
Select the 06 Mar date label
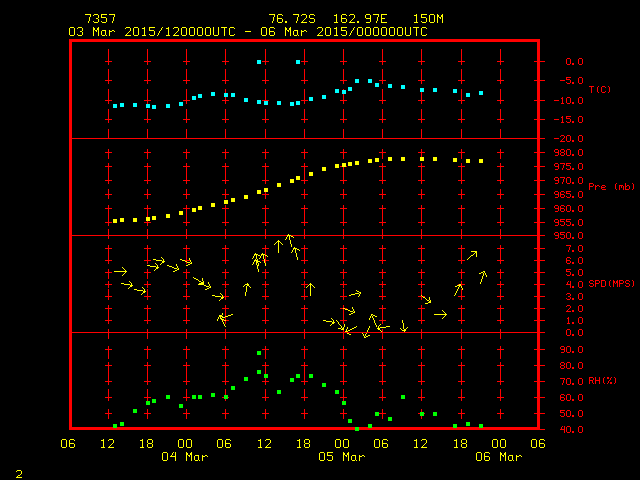tap(498, 456)
